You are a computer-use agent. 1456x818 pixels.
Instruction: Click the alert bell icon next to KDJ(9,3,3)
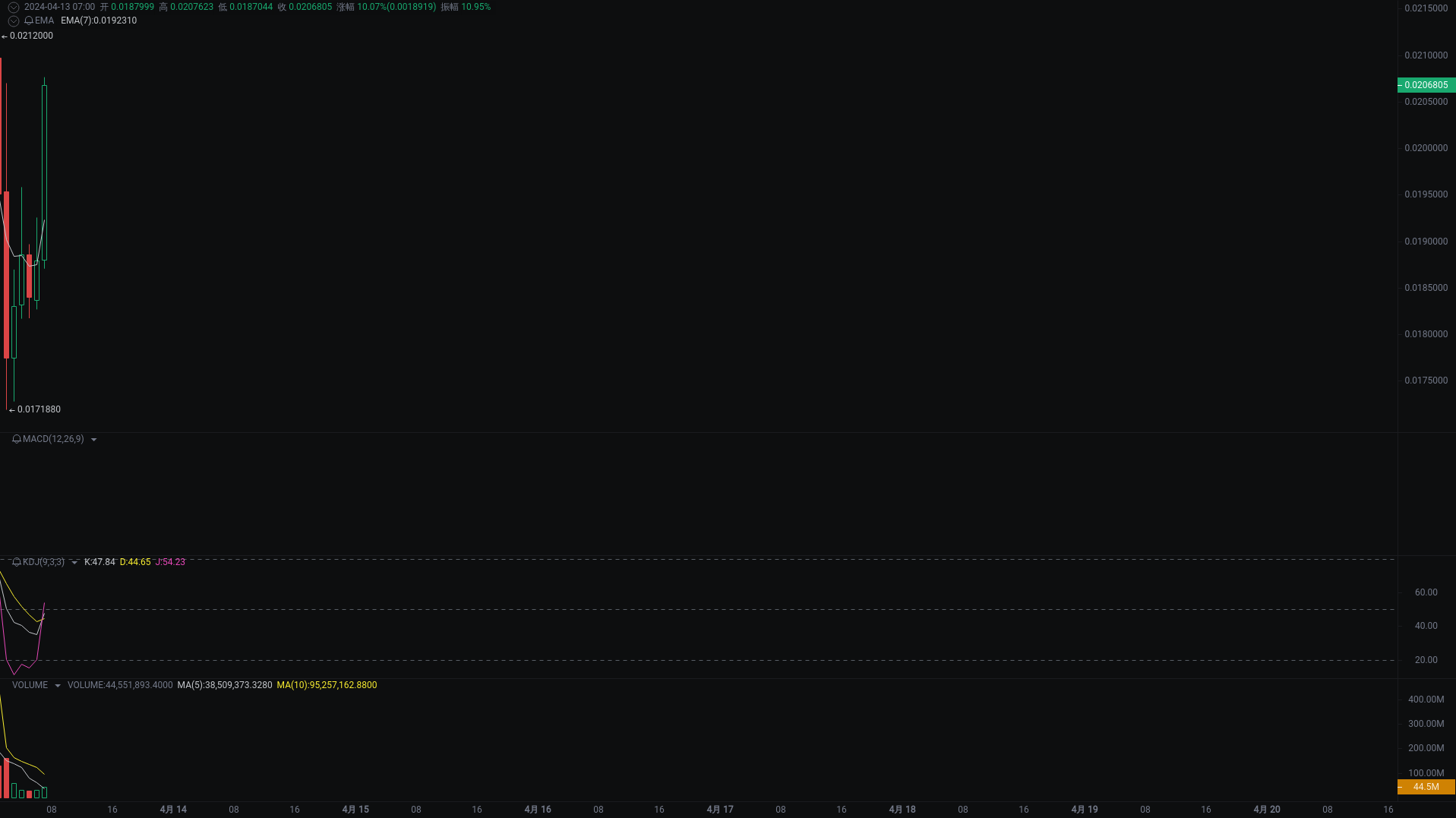[x=17, y=562]
